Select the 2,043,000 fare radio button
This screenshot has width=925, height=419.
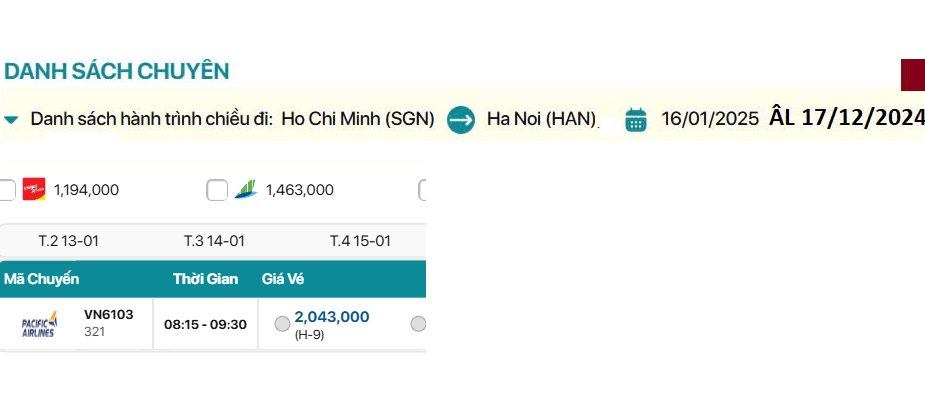coord(282,324)
